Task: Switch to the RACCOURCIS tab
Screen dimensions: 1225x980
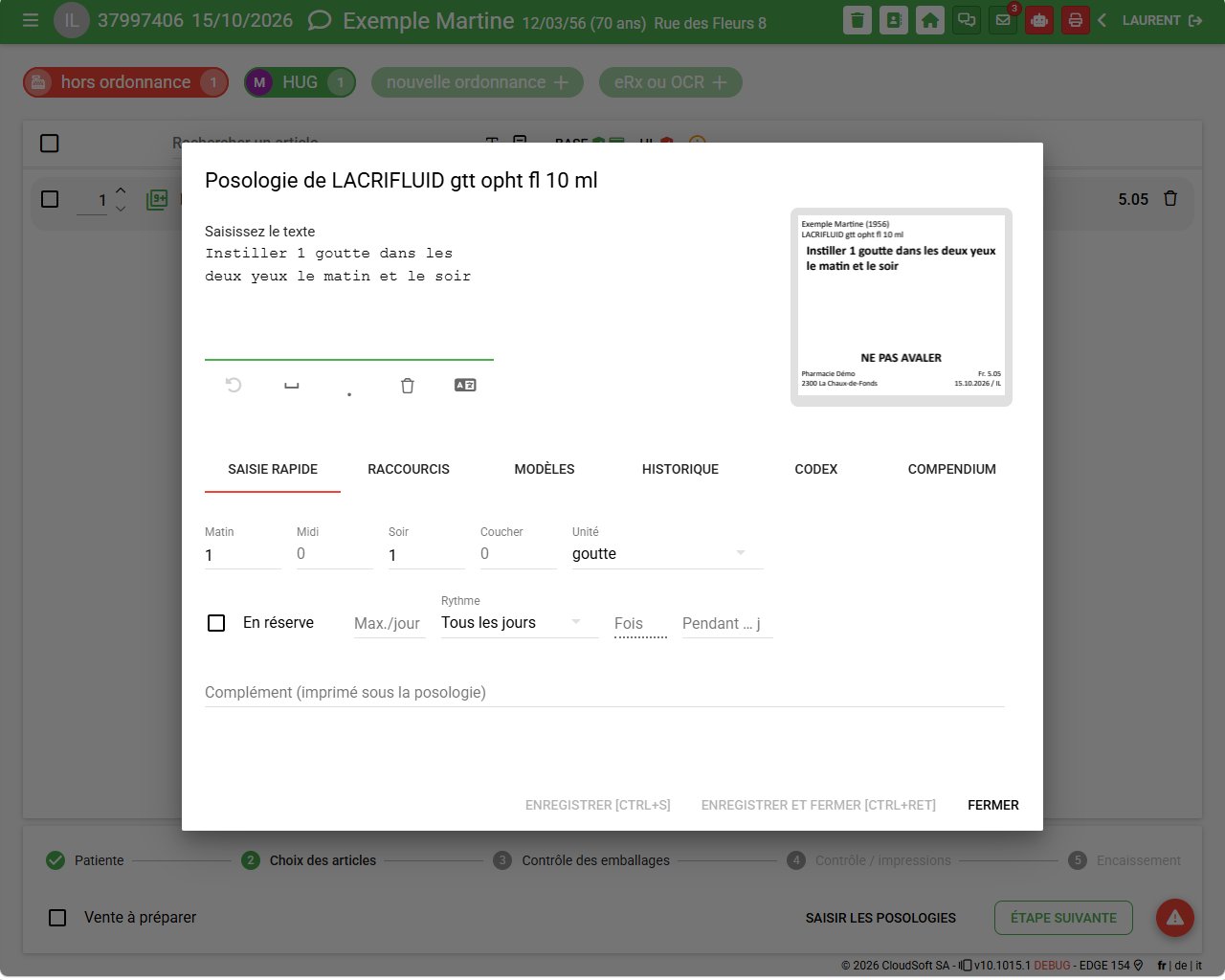Action: click(409, 469)
